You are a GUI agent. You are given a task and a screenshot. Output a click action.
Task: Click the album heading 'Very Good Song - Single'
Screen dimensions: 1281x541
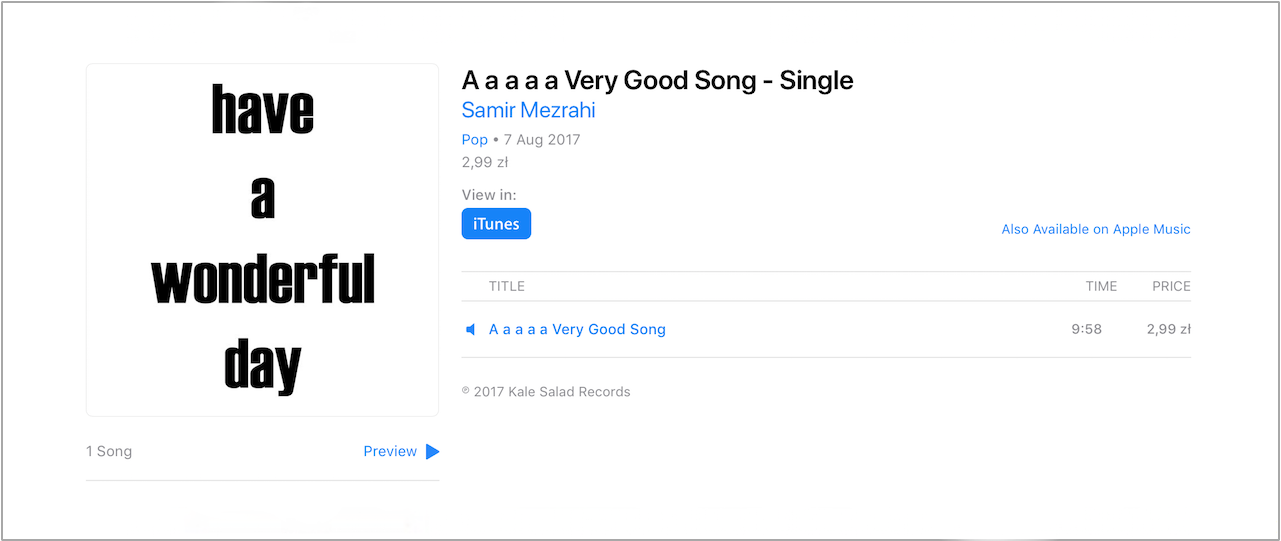click(x=657, y=81)
